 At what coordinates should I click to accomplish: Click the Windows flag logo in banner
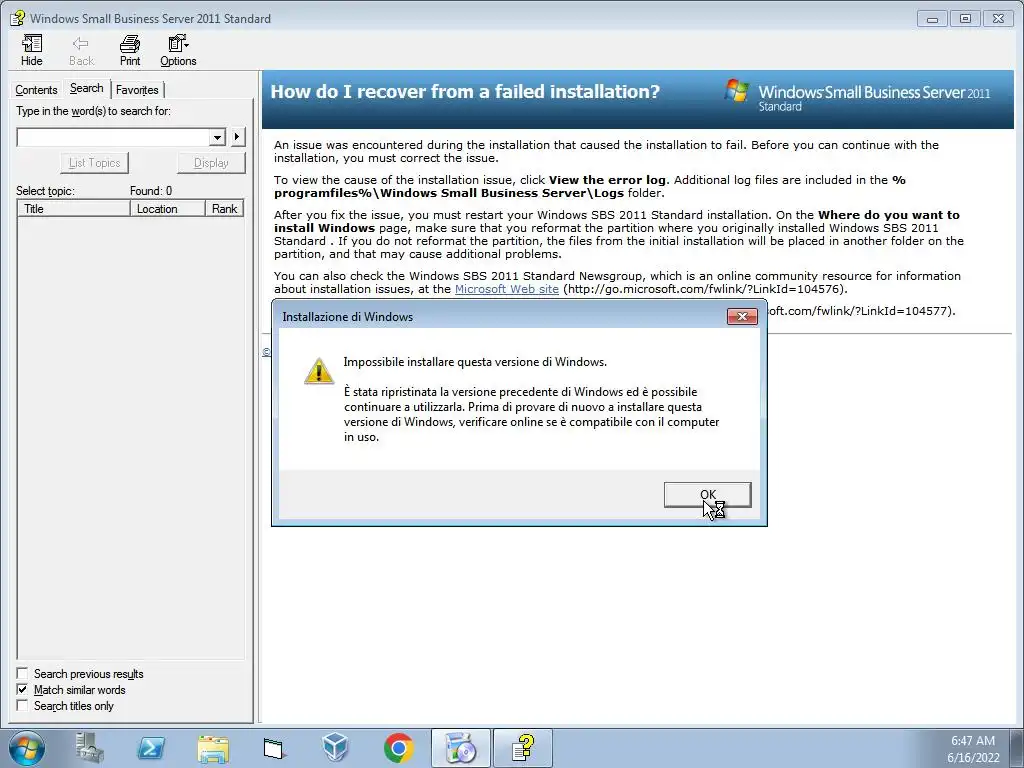(737, 91)
